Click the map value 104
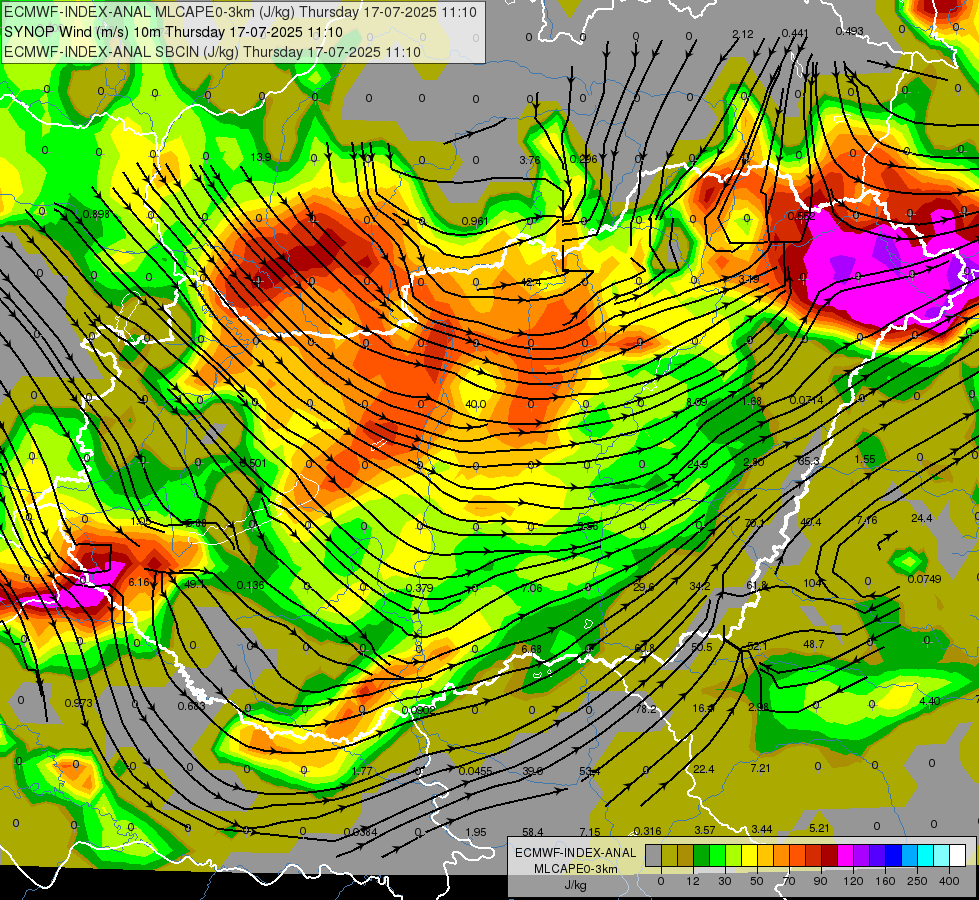Screen dimensions: 979x900 click(x=812, y=583)
